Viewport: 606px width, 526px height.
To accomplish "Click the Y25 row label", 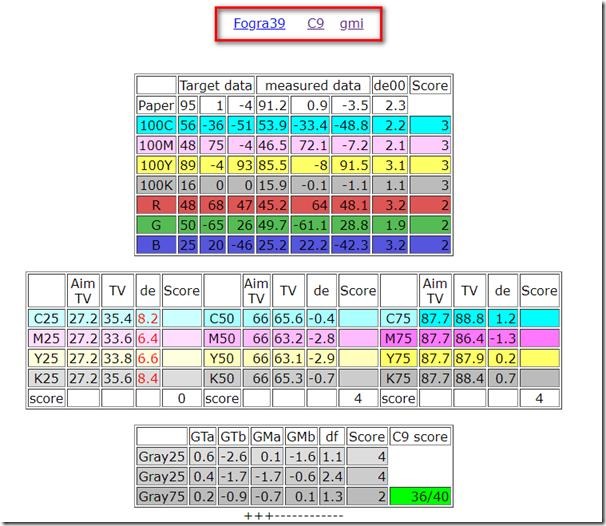I will point(46,358).
